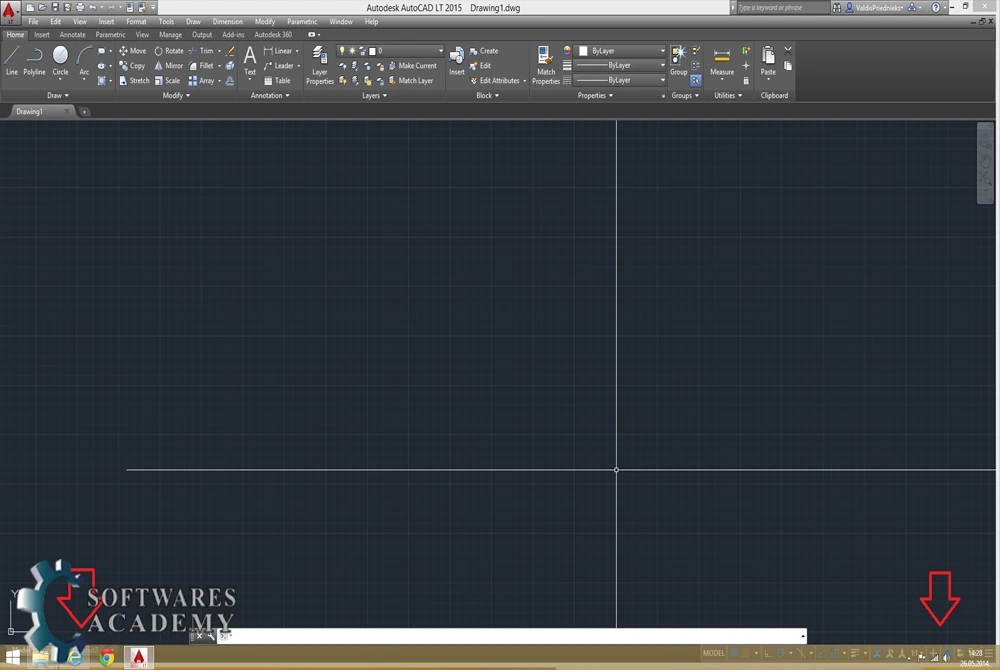Select the Arc tool
Viewport: 1000px width, 670px height.
tap(84, 61)
